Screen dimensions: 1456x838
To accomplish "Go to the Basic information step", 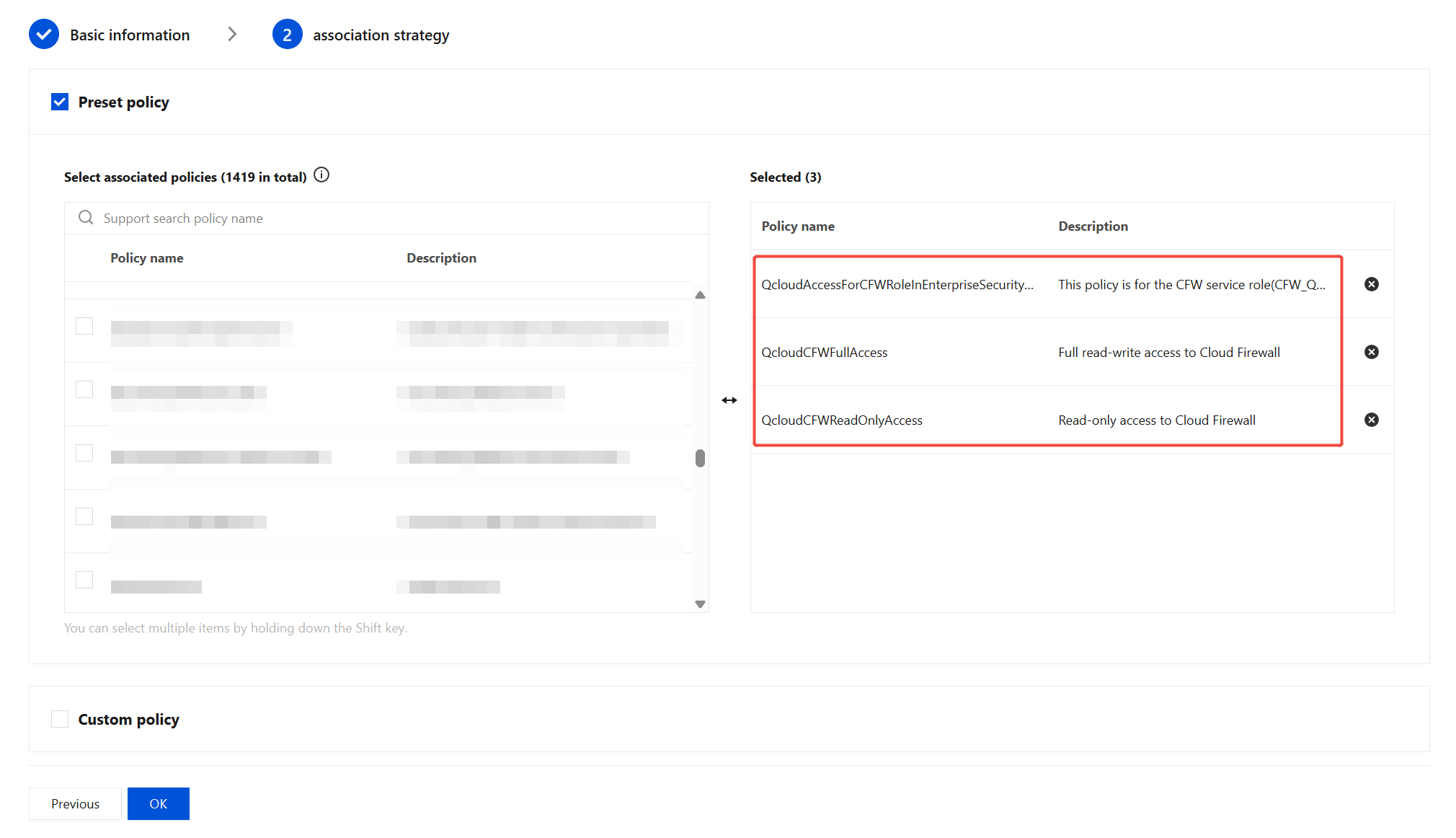I will 130,35.
